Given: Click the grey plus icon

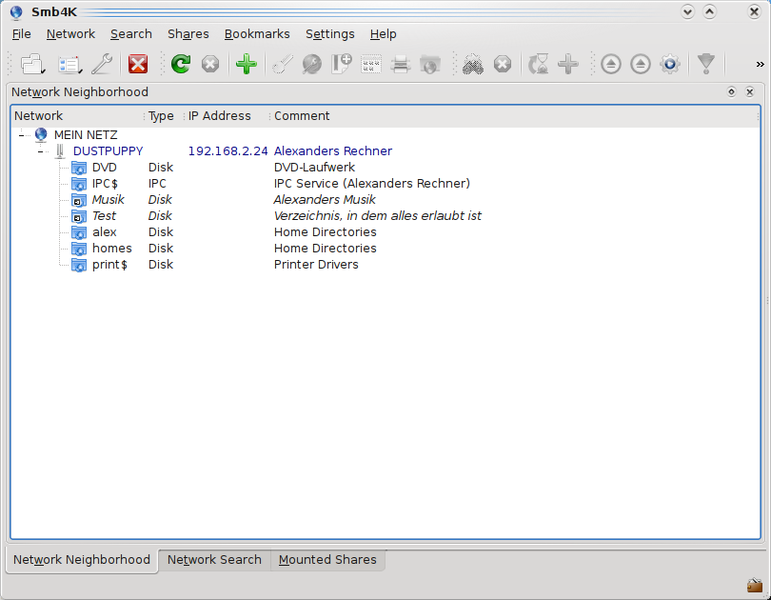Looking at the screenshot, I should pyautogui.click(x=568, y=64).
